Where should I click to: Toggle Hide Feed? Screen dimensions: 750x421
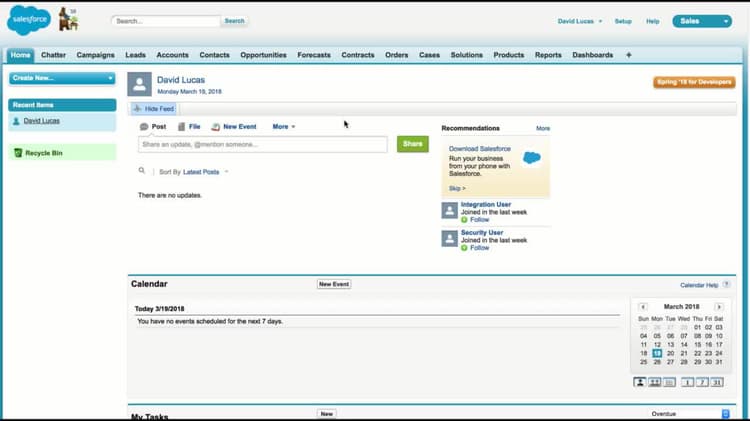click(x=154, y=109)
